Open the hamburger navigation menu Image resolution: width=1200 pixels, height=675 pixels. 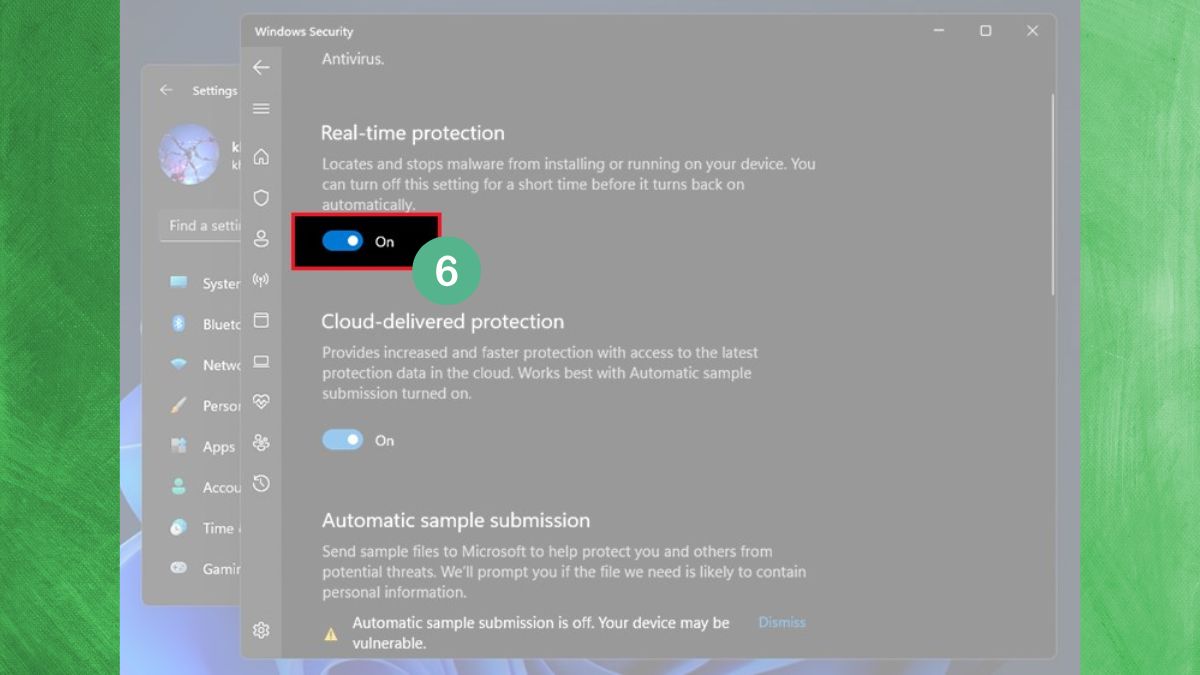[x=261, y=108]
